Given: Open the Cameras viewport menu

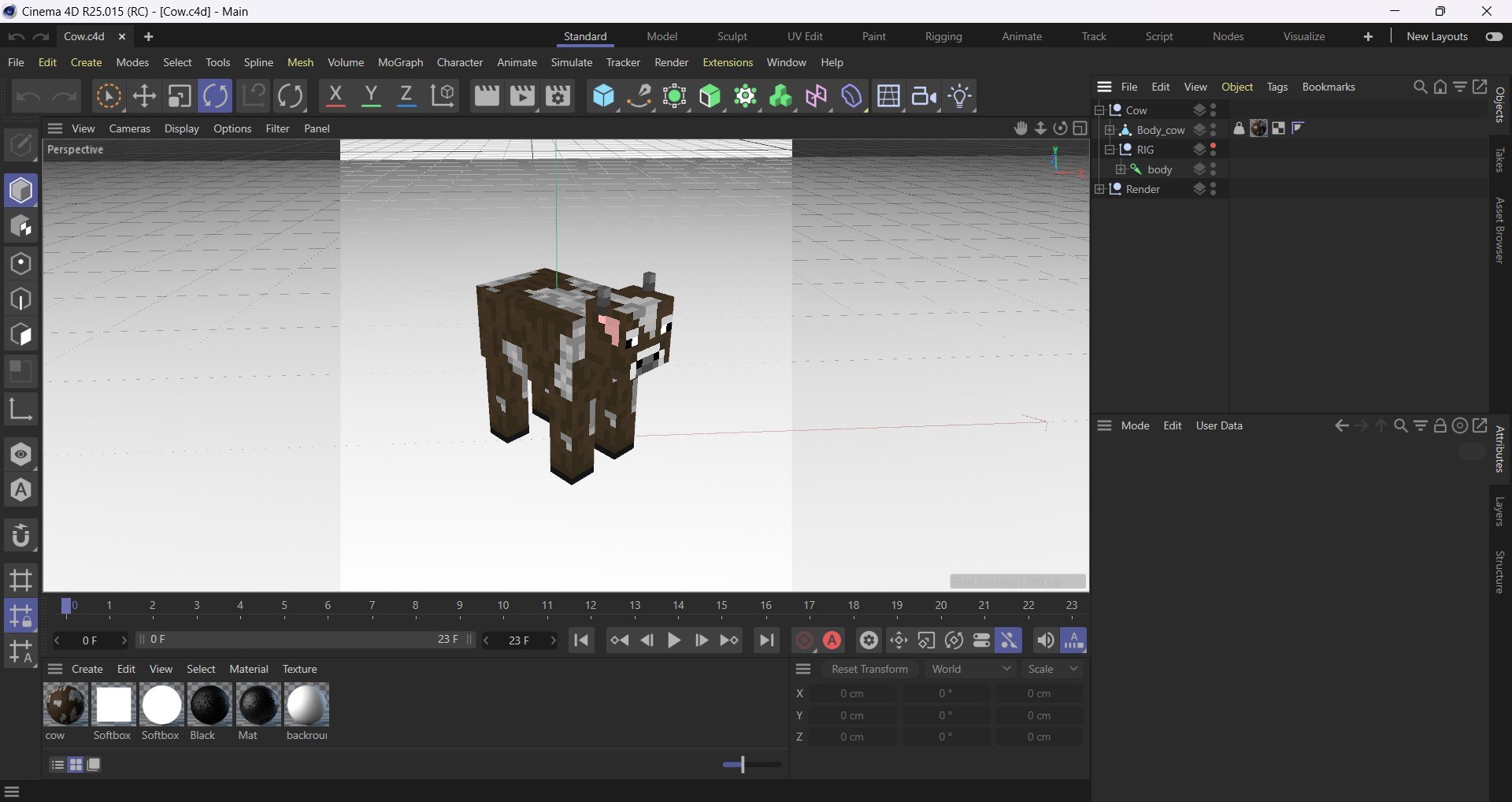Looking at the screenshot, I should (129, 128).
